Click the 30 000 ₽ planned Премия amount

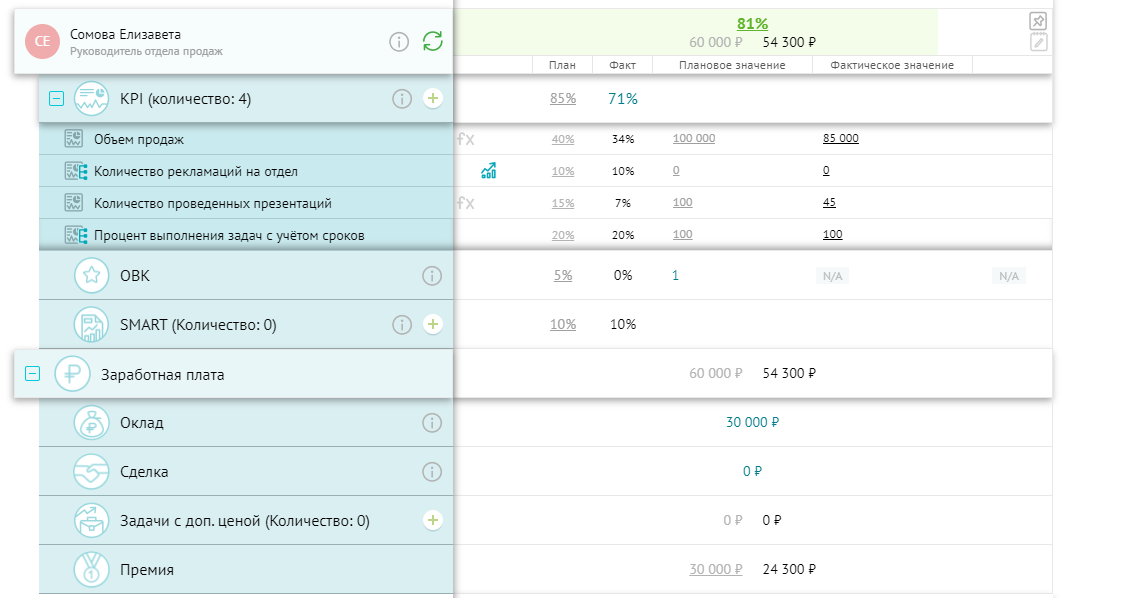click(716, 570)
